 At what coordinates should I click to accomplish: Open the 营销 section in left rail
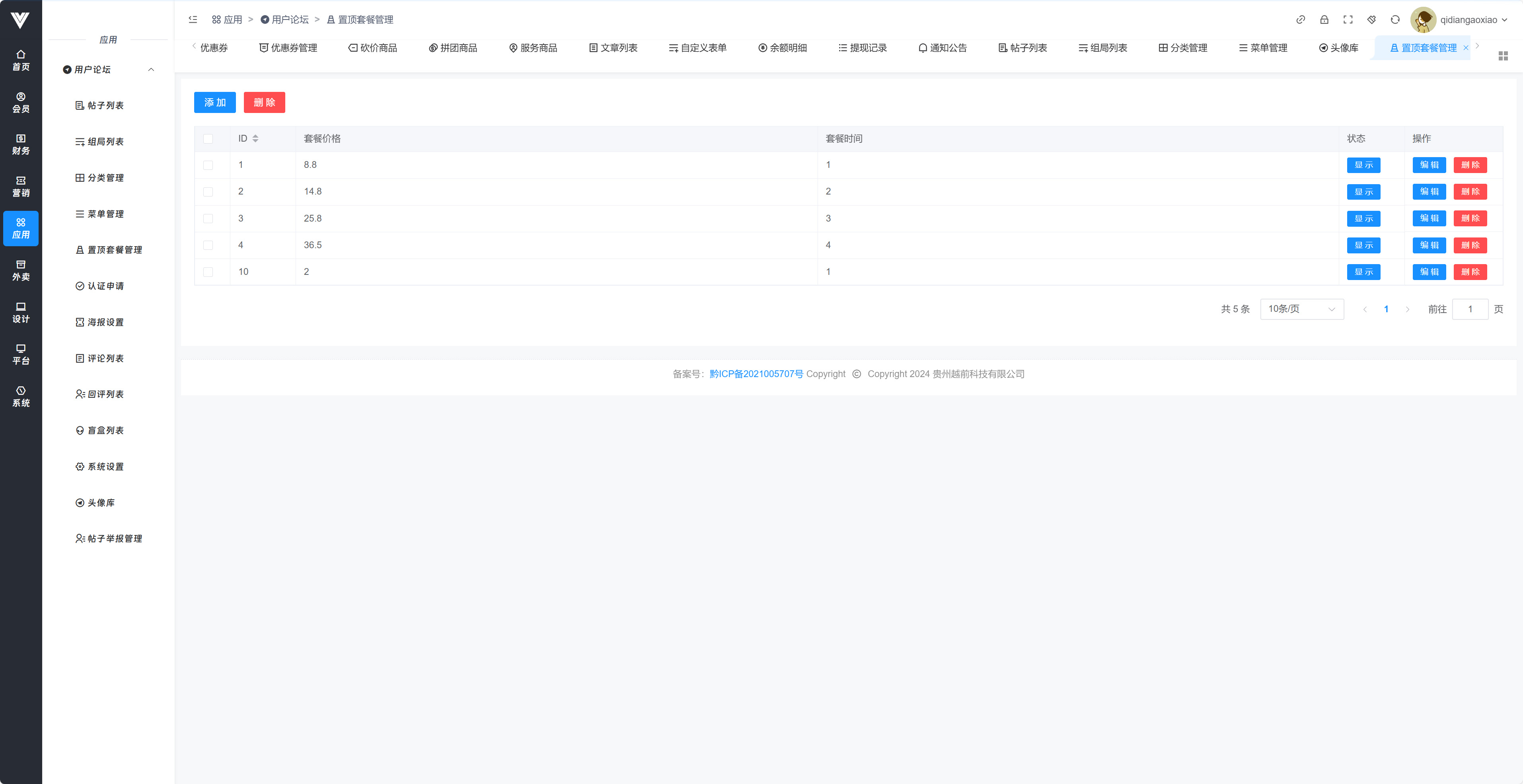[x=21, y=186]
